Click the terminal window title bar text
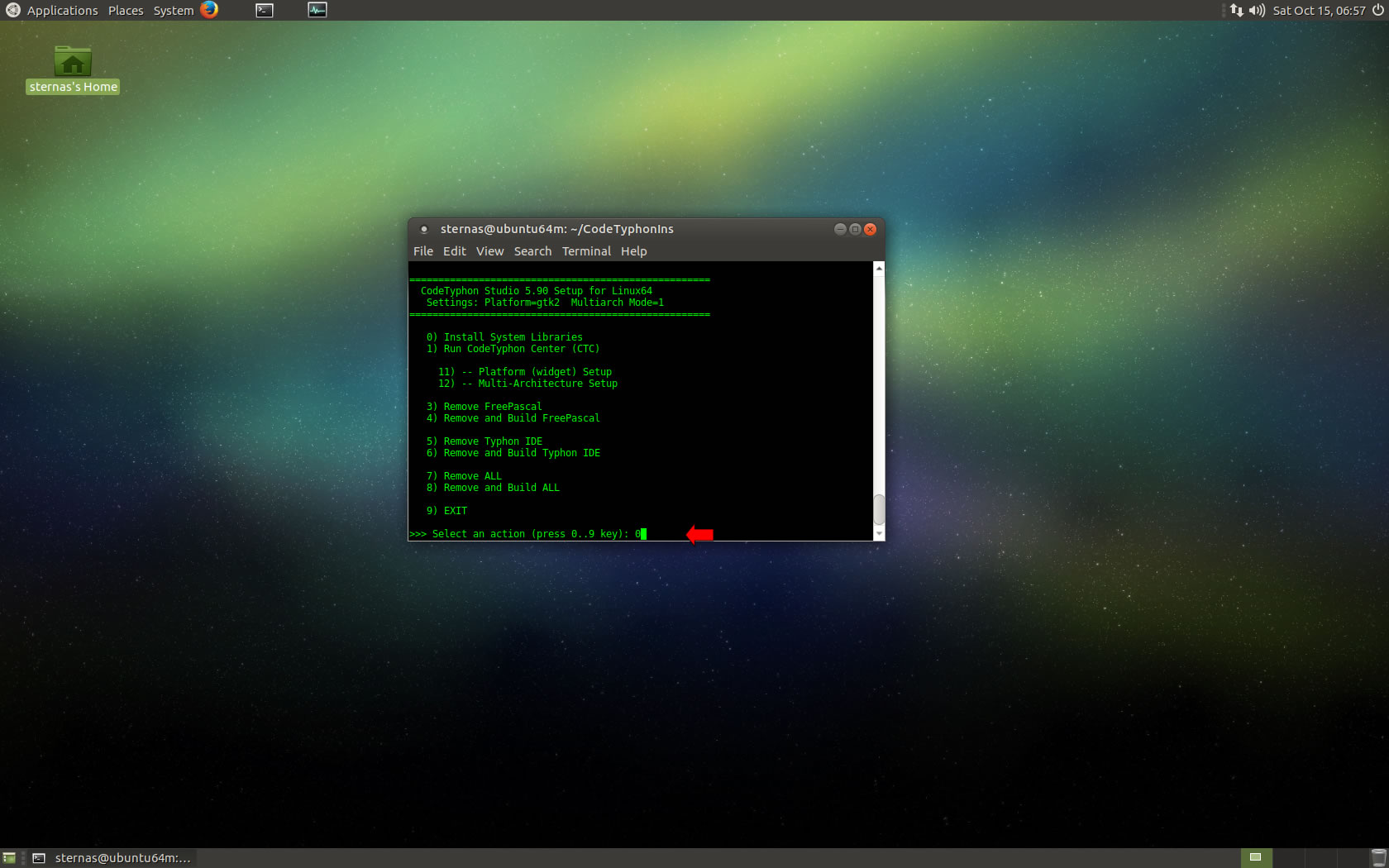This screenshot has width=1389, height=868. [556, 229]
